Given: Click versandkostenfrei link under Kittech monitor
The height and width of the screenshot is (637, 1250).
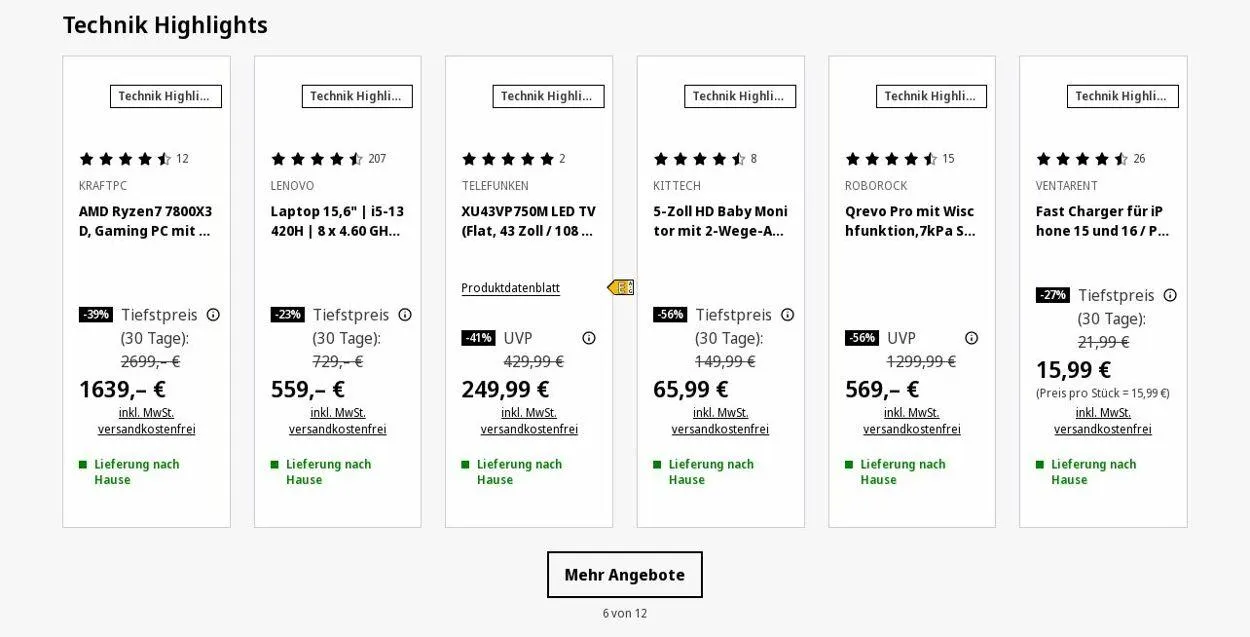Looking at the screenshot, I should click(x=720, y=429).
